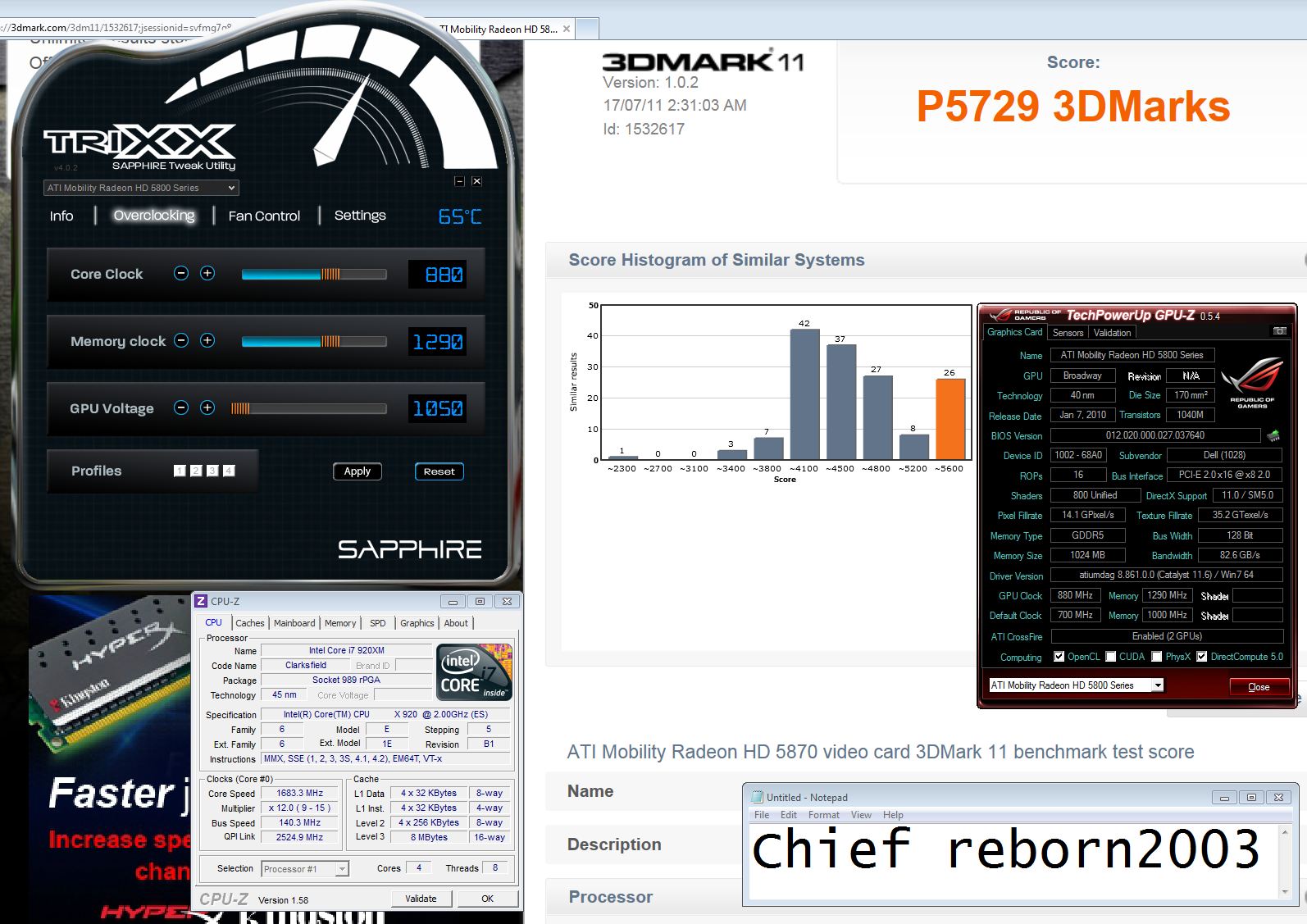Click the Apply button in TRIXX
Viewport: 1307px width, 924px height.
click(x=357, y=471)
